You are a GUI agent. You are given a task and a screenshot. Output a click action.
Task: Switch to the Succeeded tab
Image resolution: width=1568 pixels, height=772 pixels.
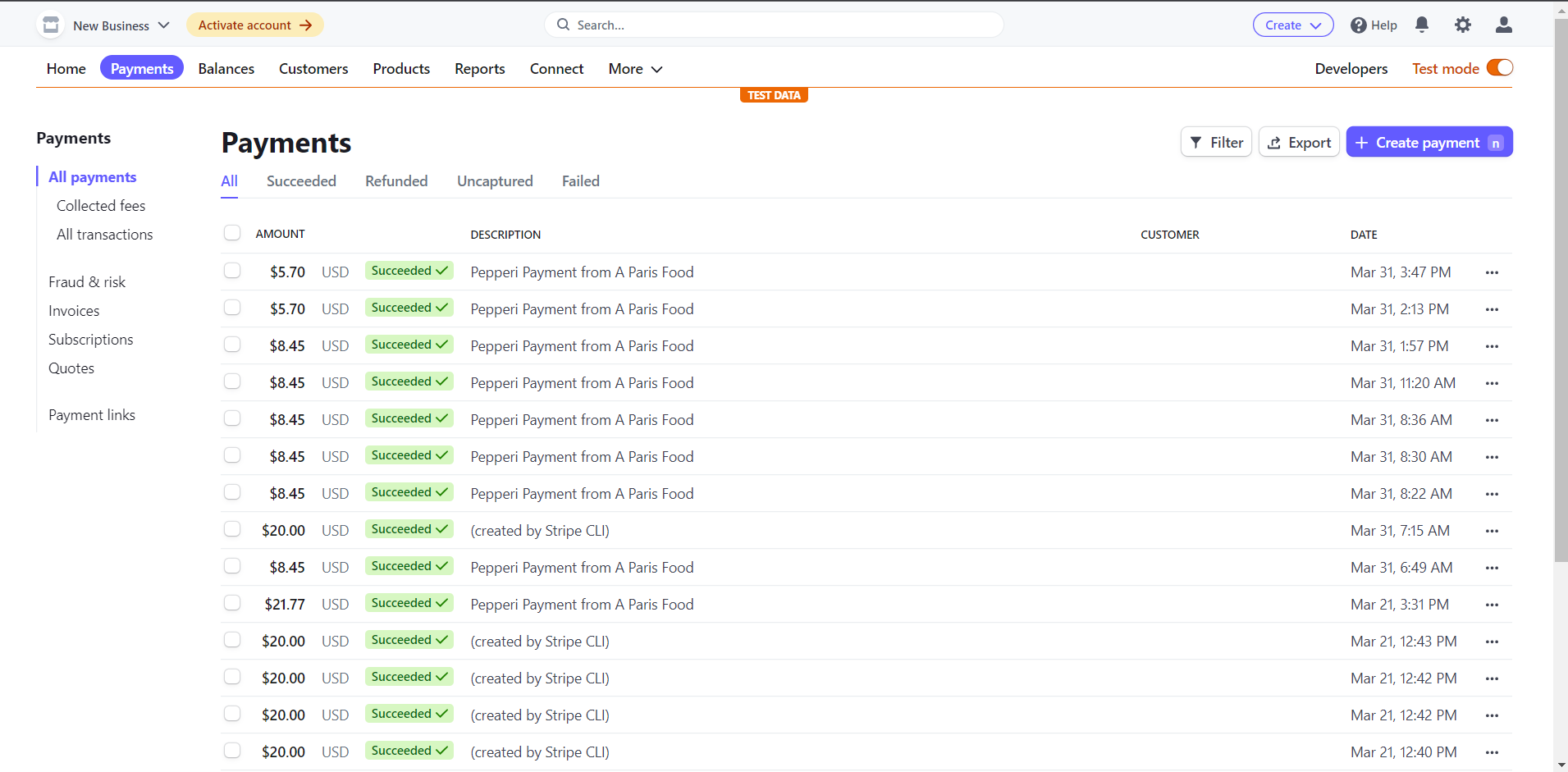tap(301, 180)
